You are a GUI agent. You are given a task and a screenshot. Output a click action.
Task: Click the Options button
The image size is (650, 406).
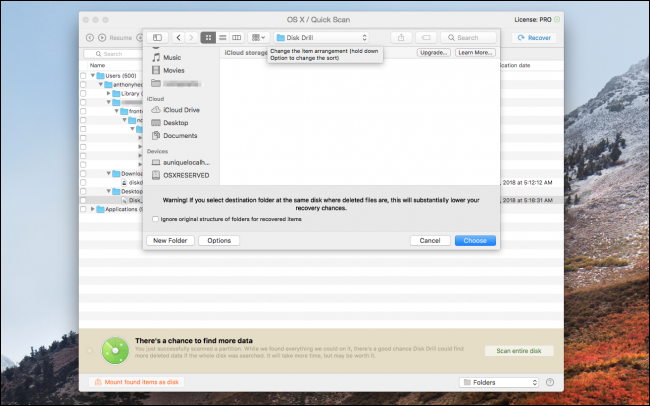(219, 241)
